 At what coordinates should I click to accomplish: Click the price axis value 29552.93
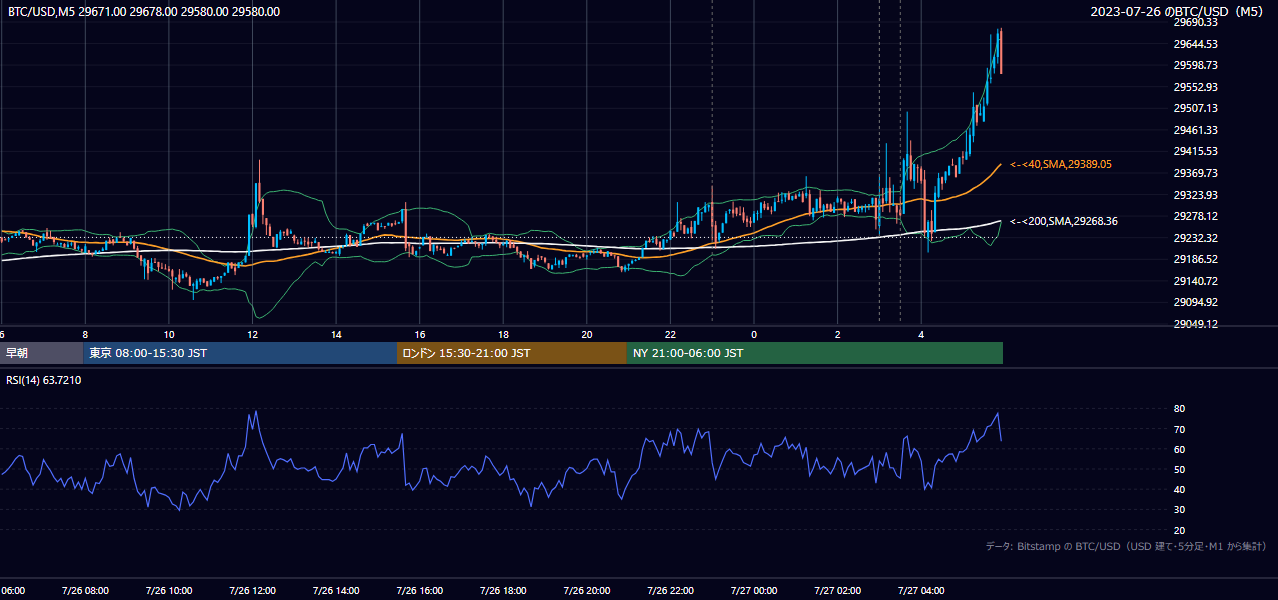(x=1195, y=87)
